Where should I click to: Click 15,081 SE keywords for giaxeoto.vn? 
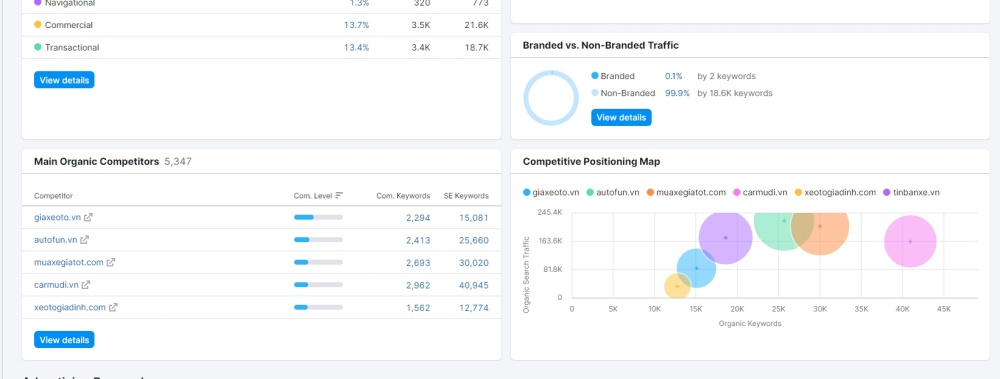(474, 218)
